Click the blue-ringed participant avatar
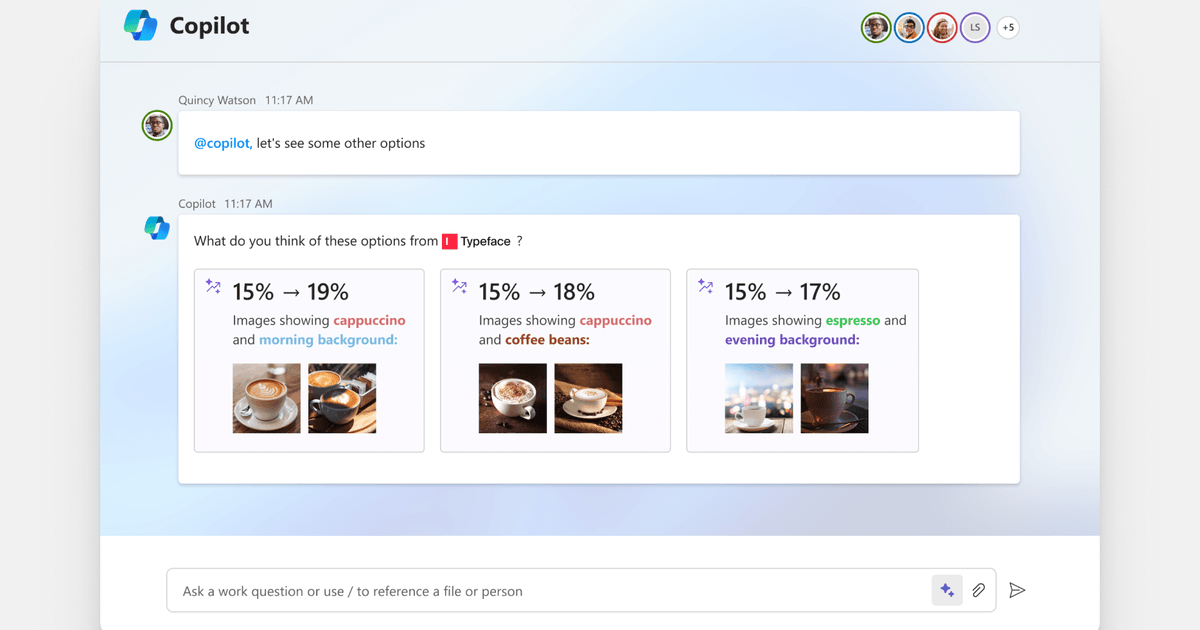1200x630 pixels. [909, 27]
